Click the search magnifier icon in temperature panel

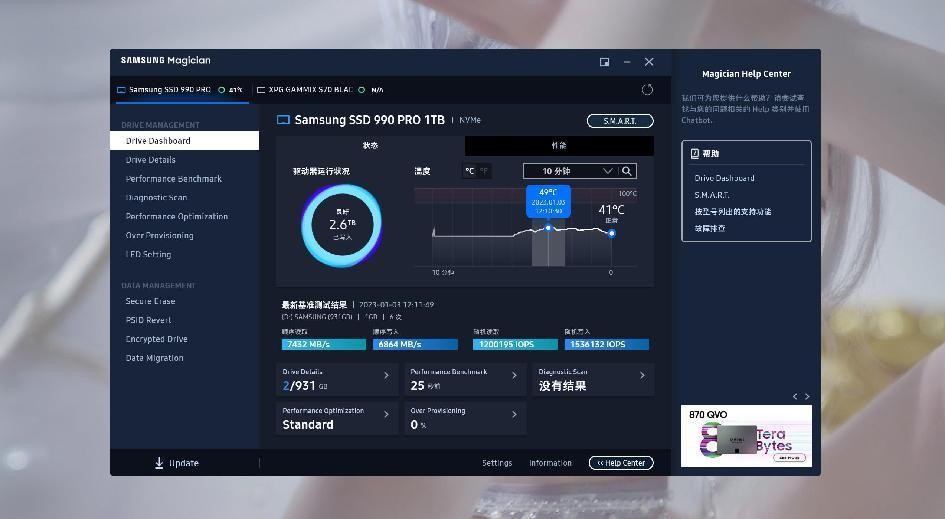pos(627,171)
